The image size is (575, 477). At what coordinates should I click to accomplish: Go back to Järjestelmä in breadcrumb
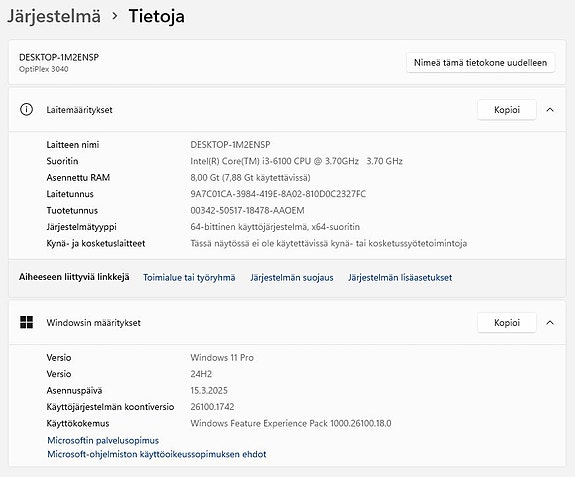tap(54, 16)
